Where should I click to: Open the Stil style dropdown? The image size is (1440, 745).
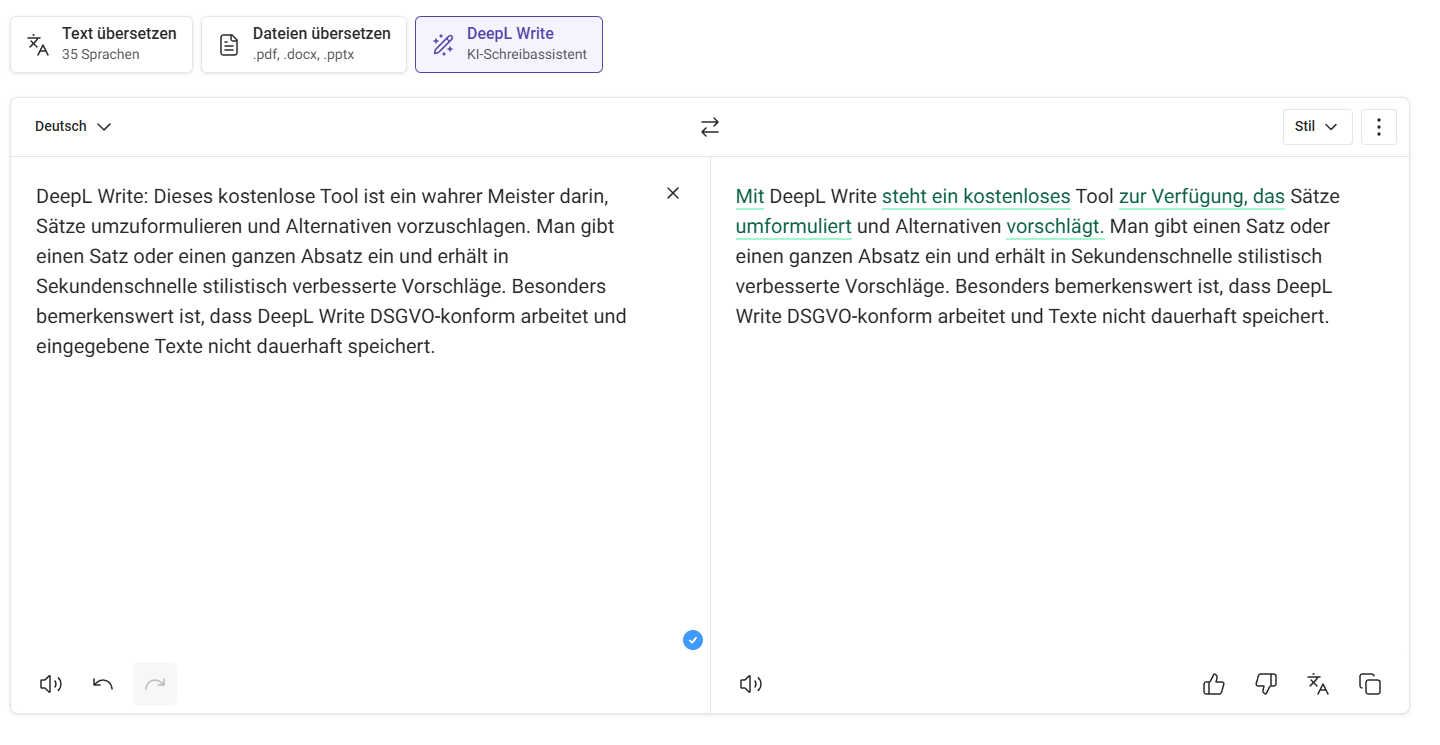point(1317,127)
